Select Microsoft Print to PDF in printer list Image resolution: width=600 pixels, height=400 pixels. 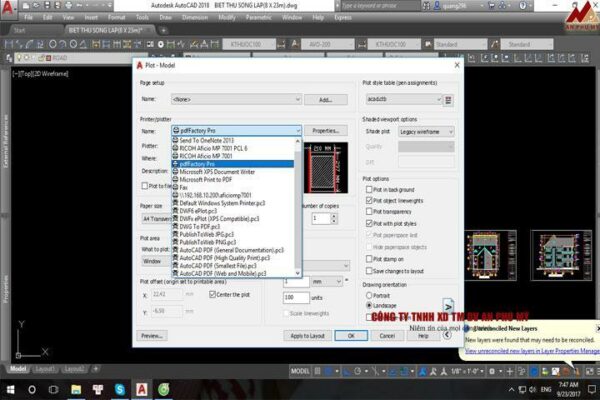(x=233, y=180)
